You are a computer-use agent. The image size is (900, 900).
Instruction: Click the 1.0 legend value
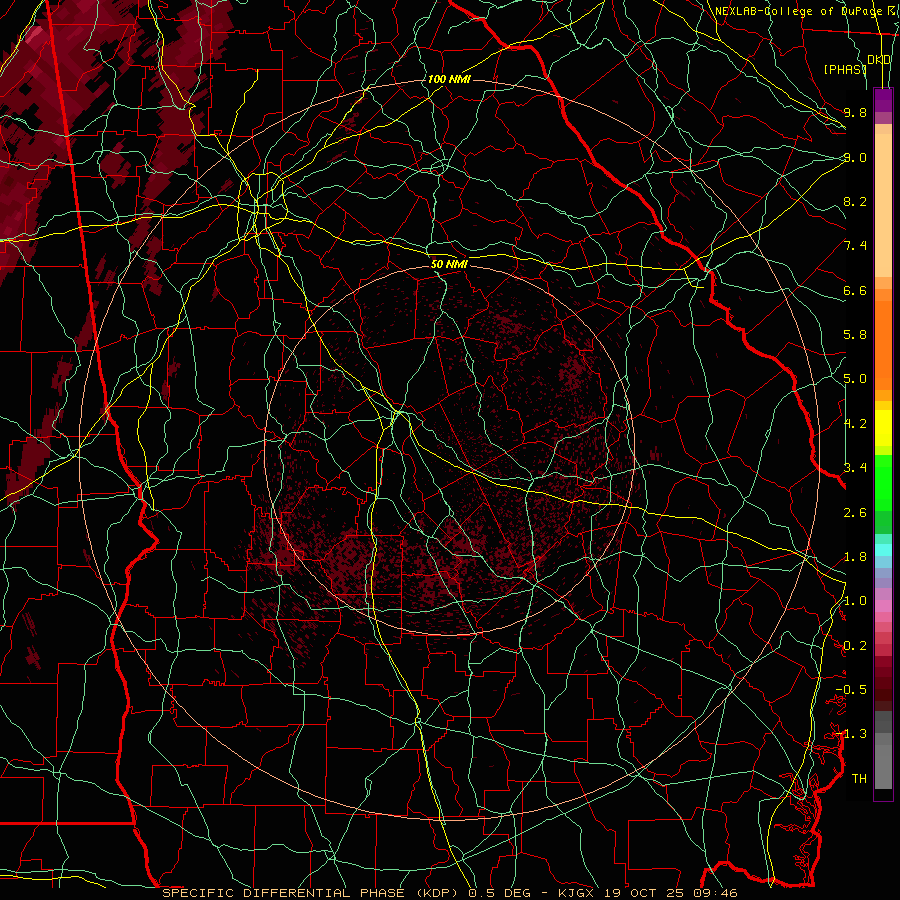855,601
